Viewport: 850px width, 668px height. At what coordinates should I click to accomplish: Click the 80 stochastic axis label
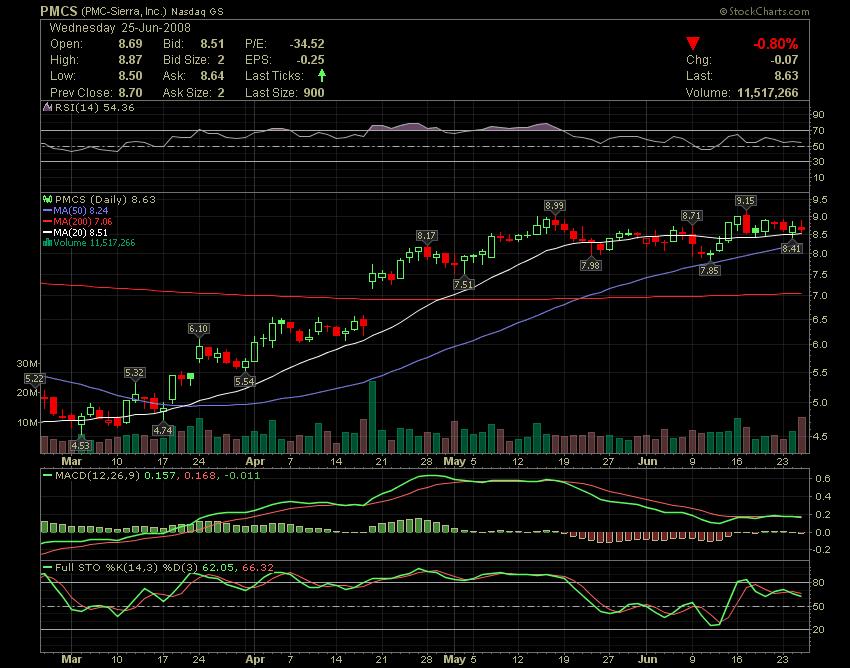pyautogui.click(x=817, y=583)
